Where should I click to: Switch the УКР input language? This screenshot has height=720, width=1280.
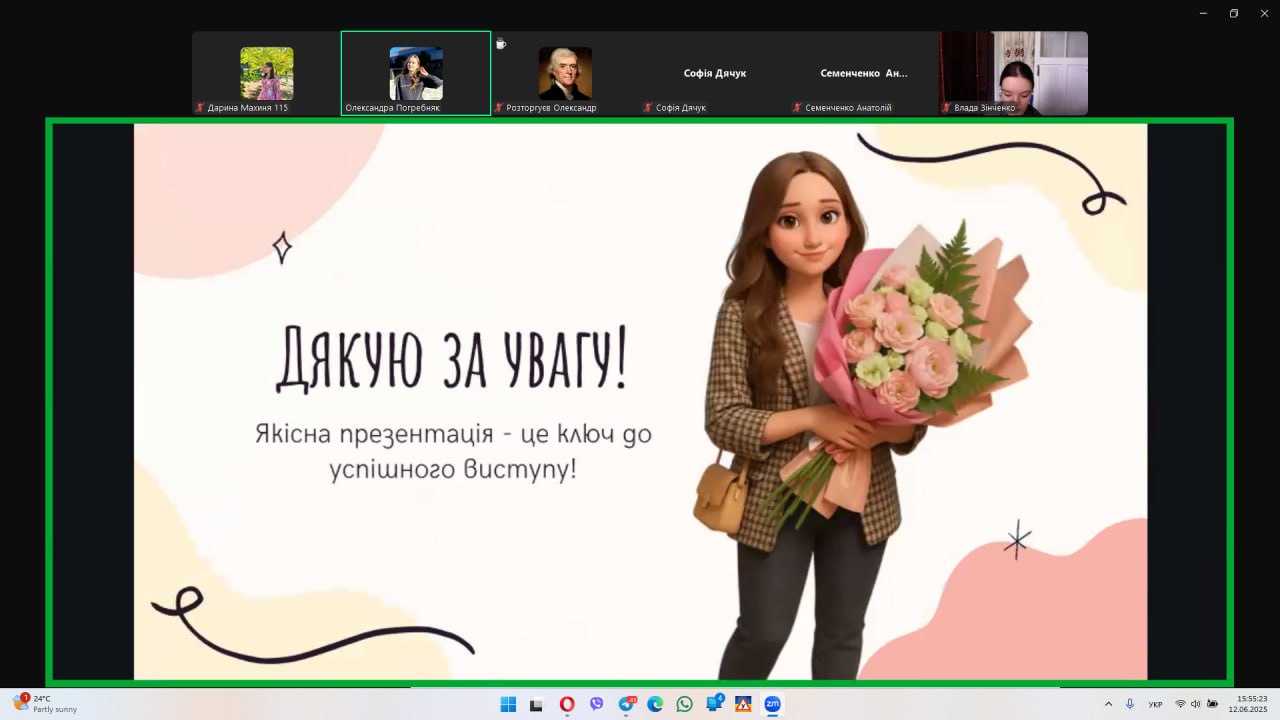click(1155, 704)
